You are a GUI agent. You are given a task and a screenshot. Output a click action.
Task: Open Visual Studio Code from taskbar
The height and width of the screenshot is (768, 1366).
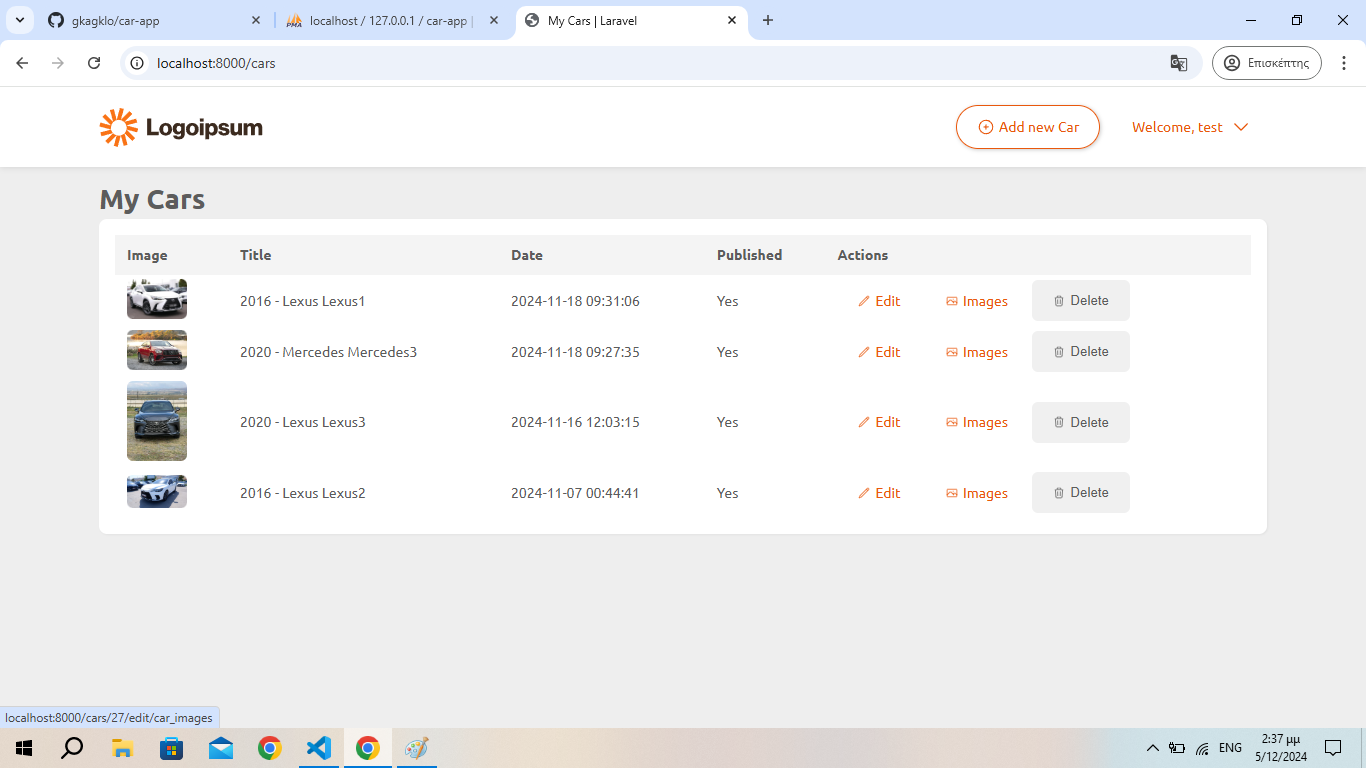coord(318,748)
